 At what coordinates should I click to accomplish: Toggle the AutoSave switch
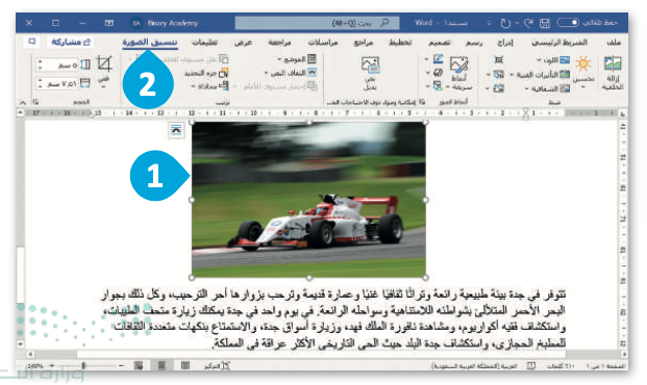point(568,22)
